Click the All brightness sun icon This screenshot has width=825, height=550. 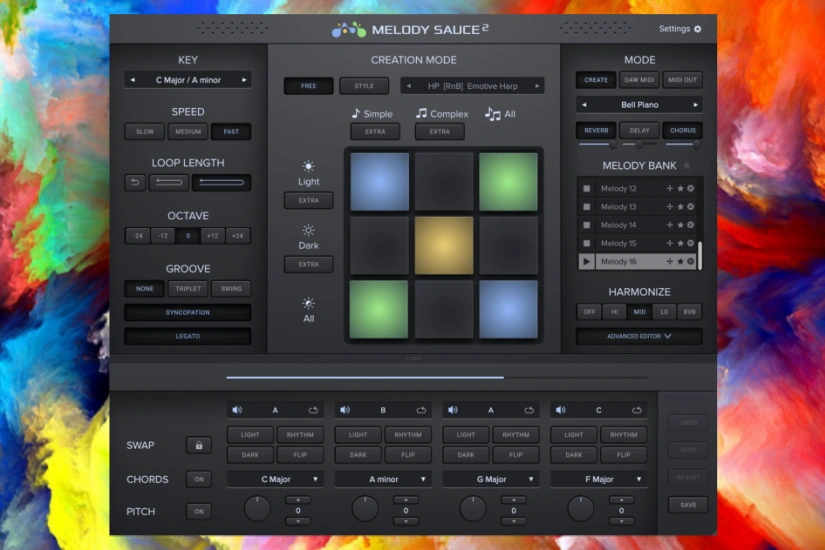tap(308, 304)
